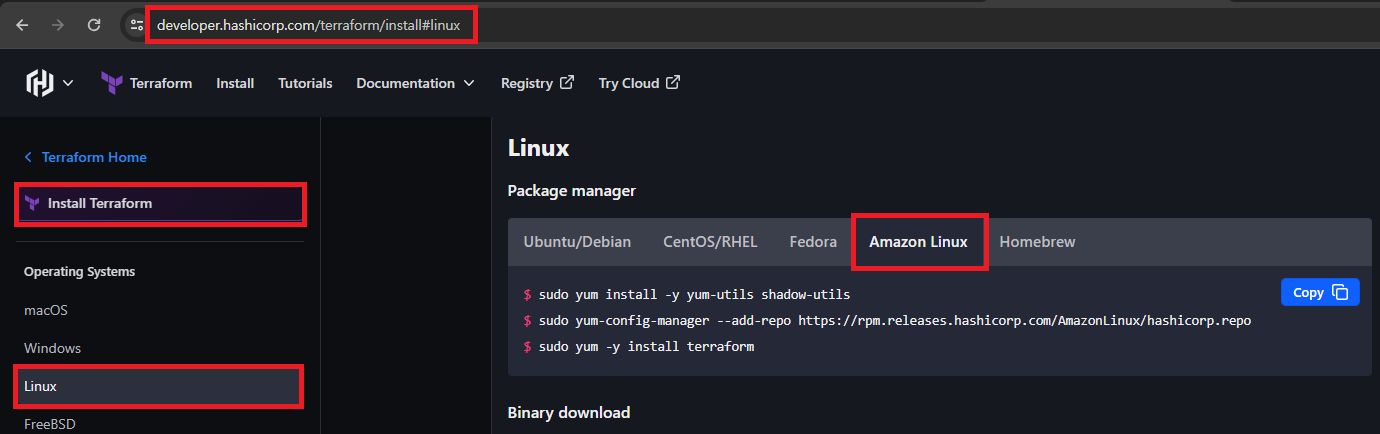This screenshot has width=1380, height=434.
Task: Click the yum-config-manager --add-repo command line
Action: point(887,320)
